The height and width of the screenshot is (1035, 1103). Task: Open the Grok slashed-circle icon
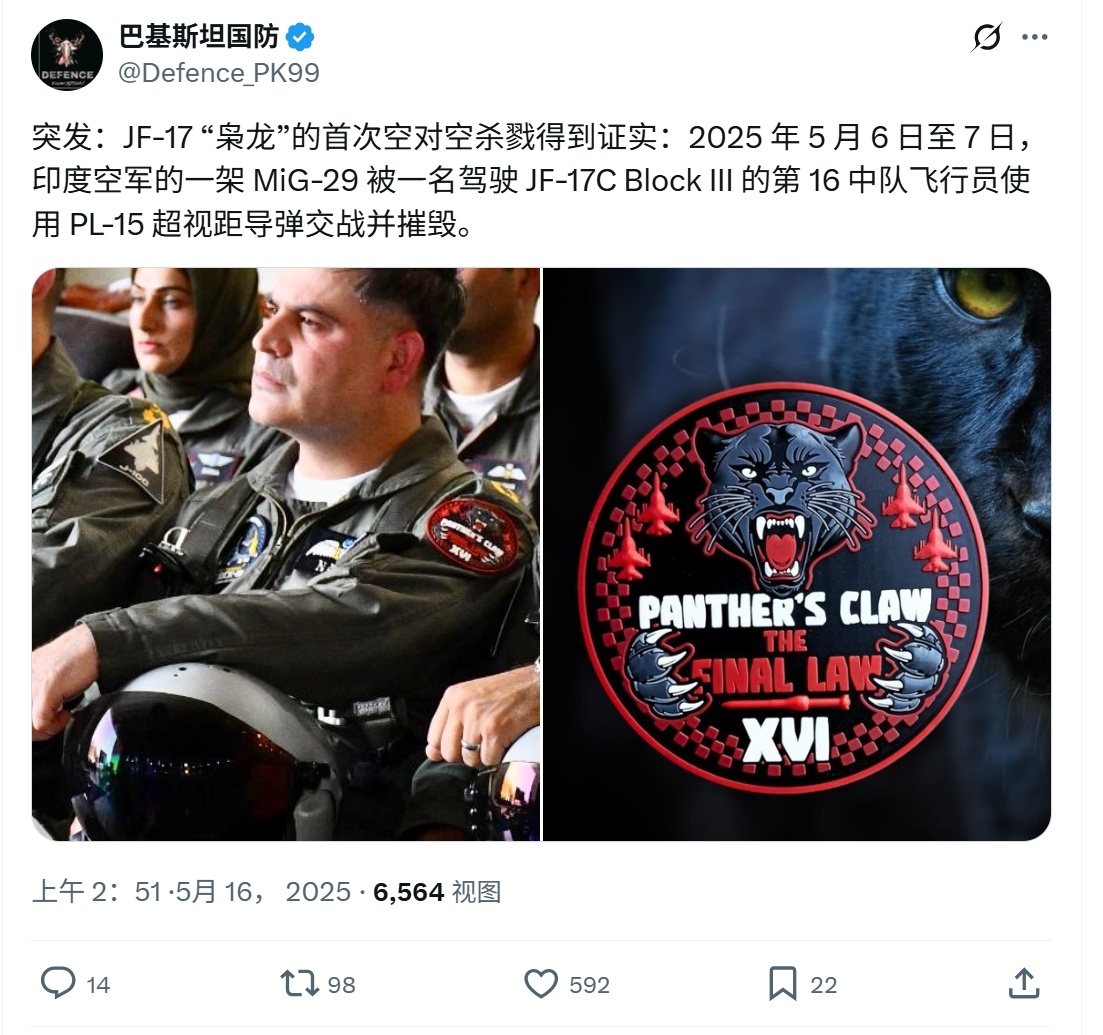pyautogui.click(x=986, y=37)
